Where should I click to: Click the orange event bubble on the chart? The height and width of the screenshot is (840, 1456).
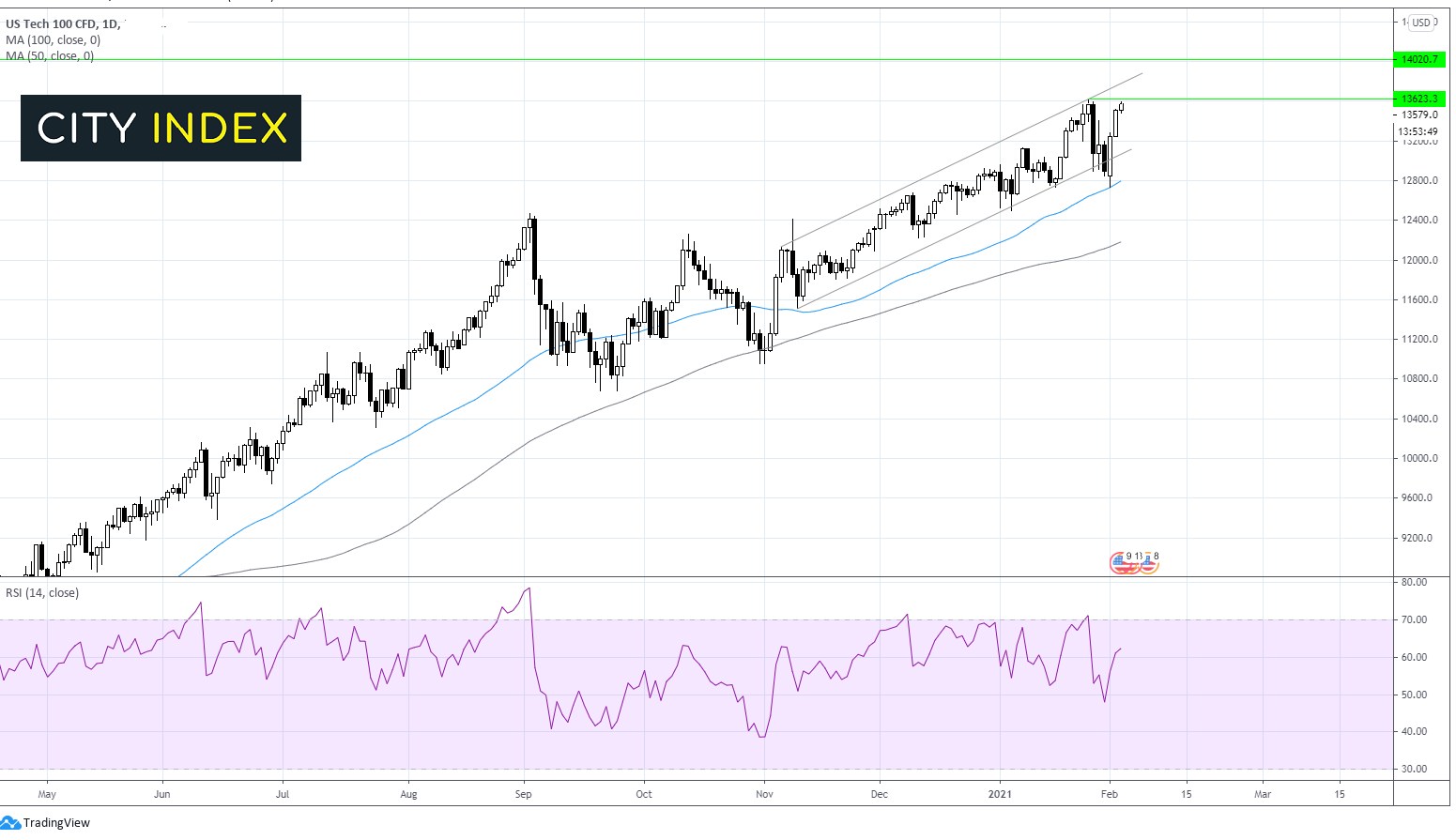click(1149, 567)
